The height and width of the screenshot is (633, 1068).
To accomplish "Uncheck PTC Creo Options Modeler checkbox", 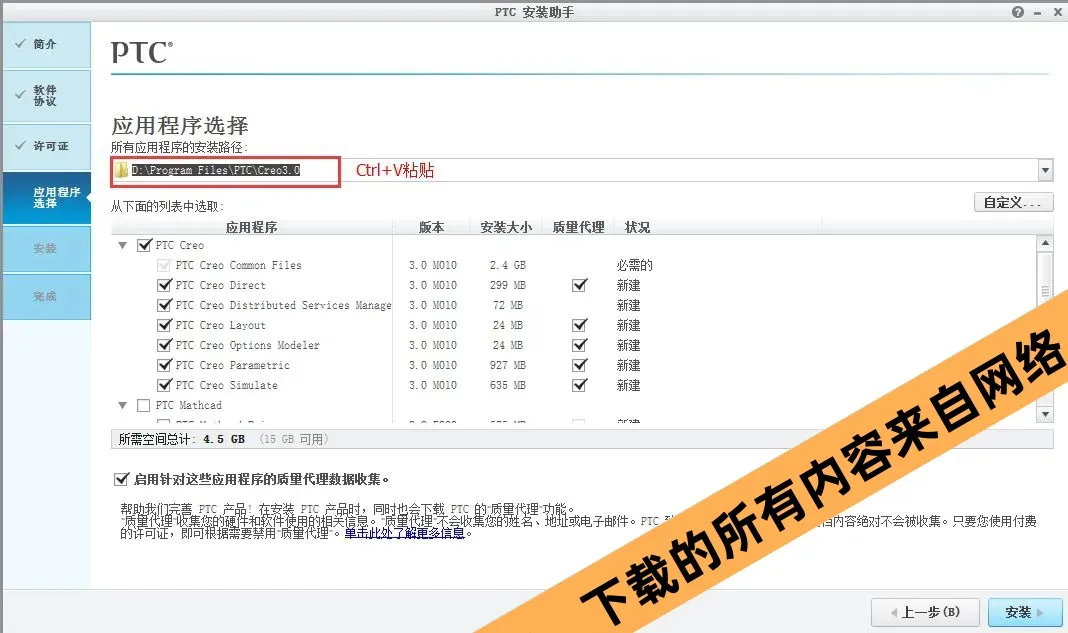I will pos(164,345).
